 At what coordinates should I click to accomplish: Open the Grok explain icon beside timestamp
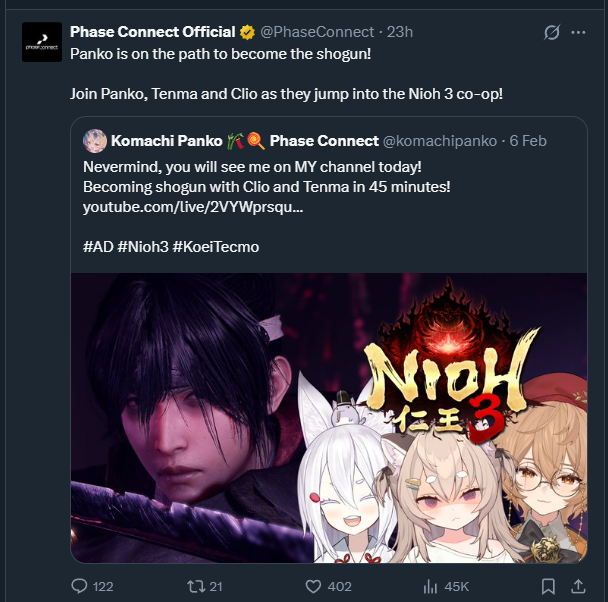(x=551, y=32)
